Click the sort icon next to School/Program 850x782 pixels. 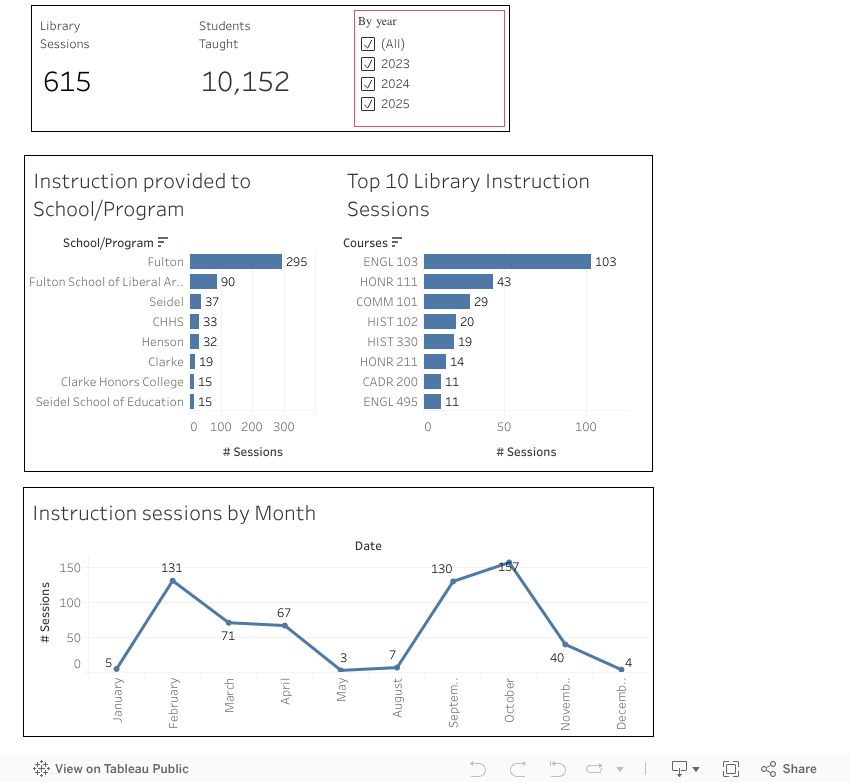(x=163, y=242)
